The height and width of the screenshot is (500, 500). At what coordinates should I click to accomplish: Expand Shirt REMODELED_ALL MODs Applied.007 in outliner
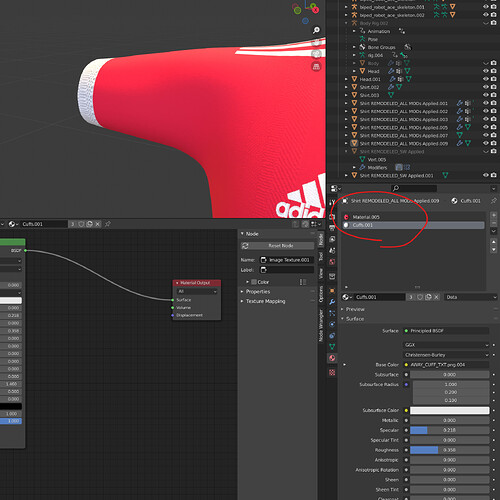tap(346, 135)
